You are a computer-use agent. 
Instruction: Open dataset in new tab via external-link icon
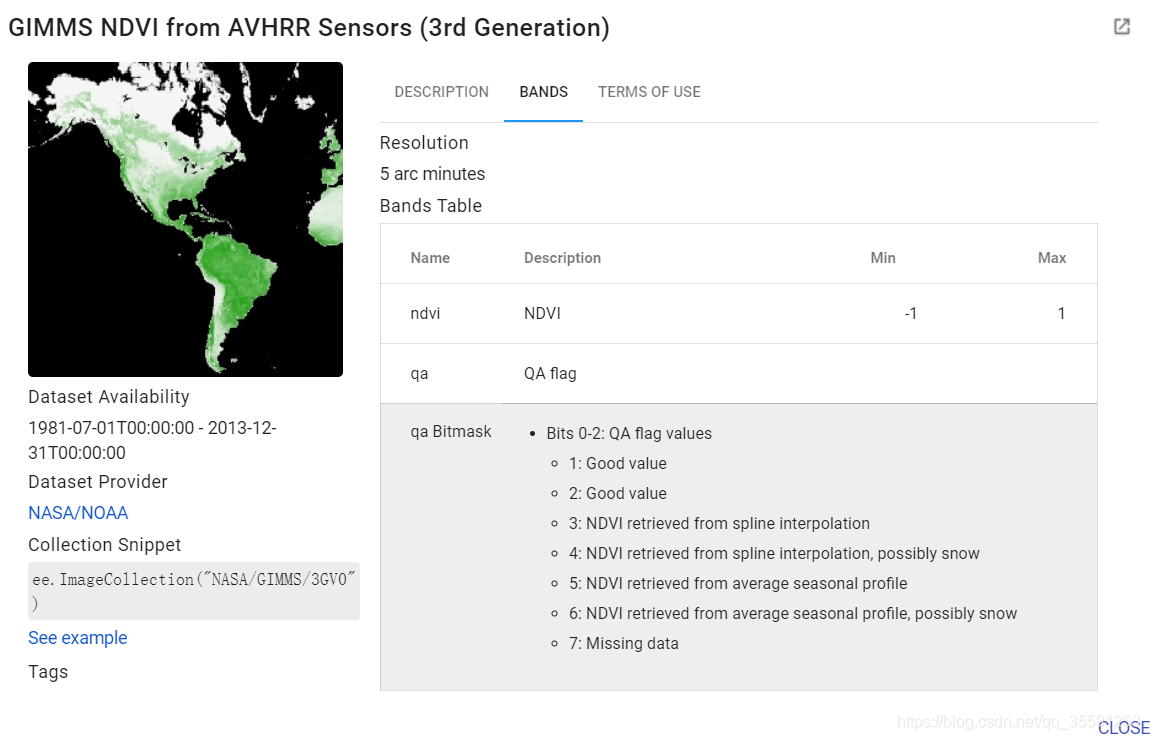click(x=1121, y=26)
